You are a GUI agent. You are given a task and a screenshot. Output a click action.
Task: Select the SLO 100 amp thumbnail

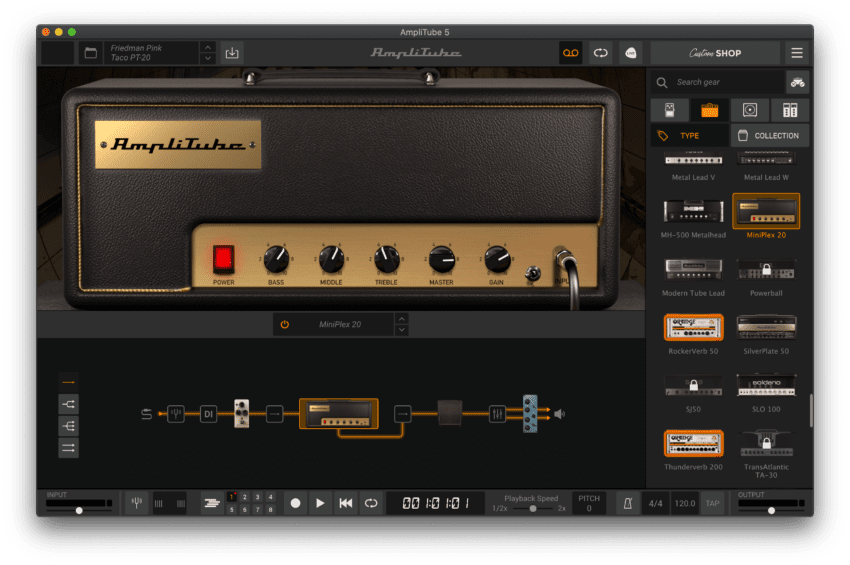(x=766, y=385)
